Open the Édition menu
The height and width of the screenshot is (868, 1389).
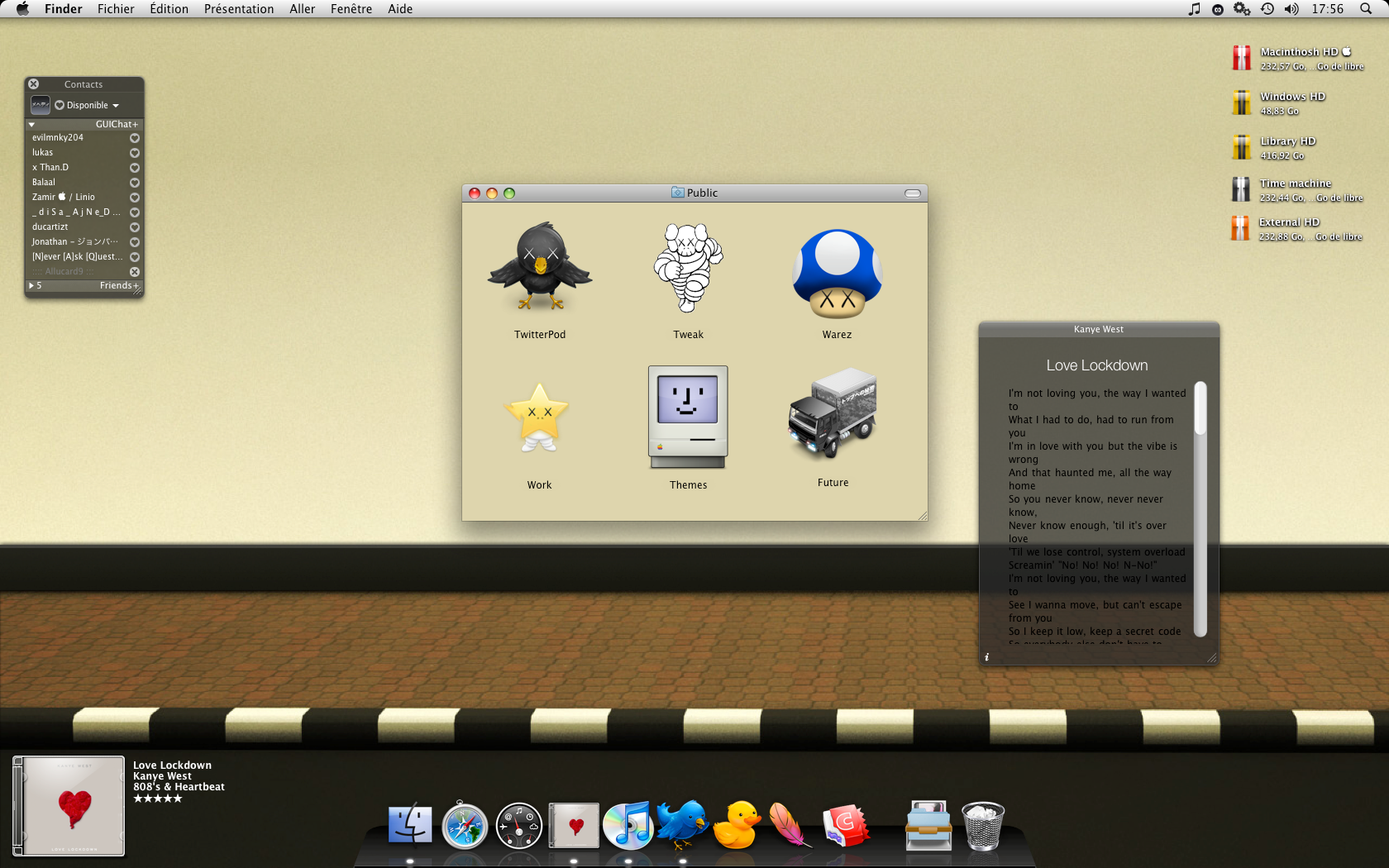click(169, 8)
